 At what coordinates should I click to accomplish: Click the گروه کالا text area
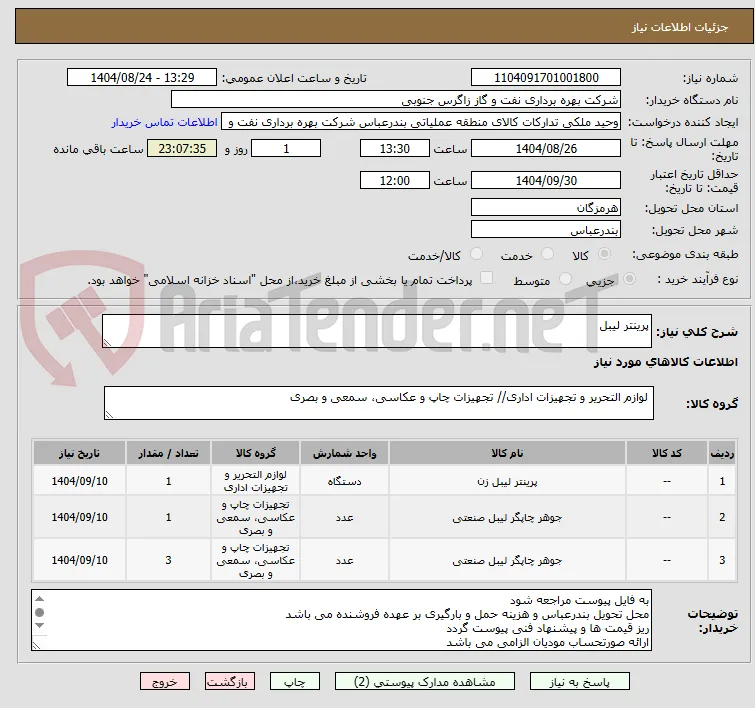click(x=378, y=403)
